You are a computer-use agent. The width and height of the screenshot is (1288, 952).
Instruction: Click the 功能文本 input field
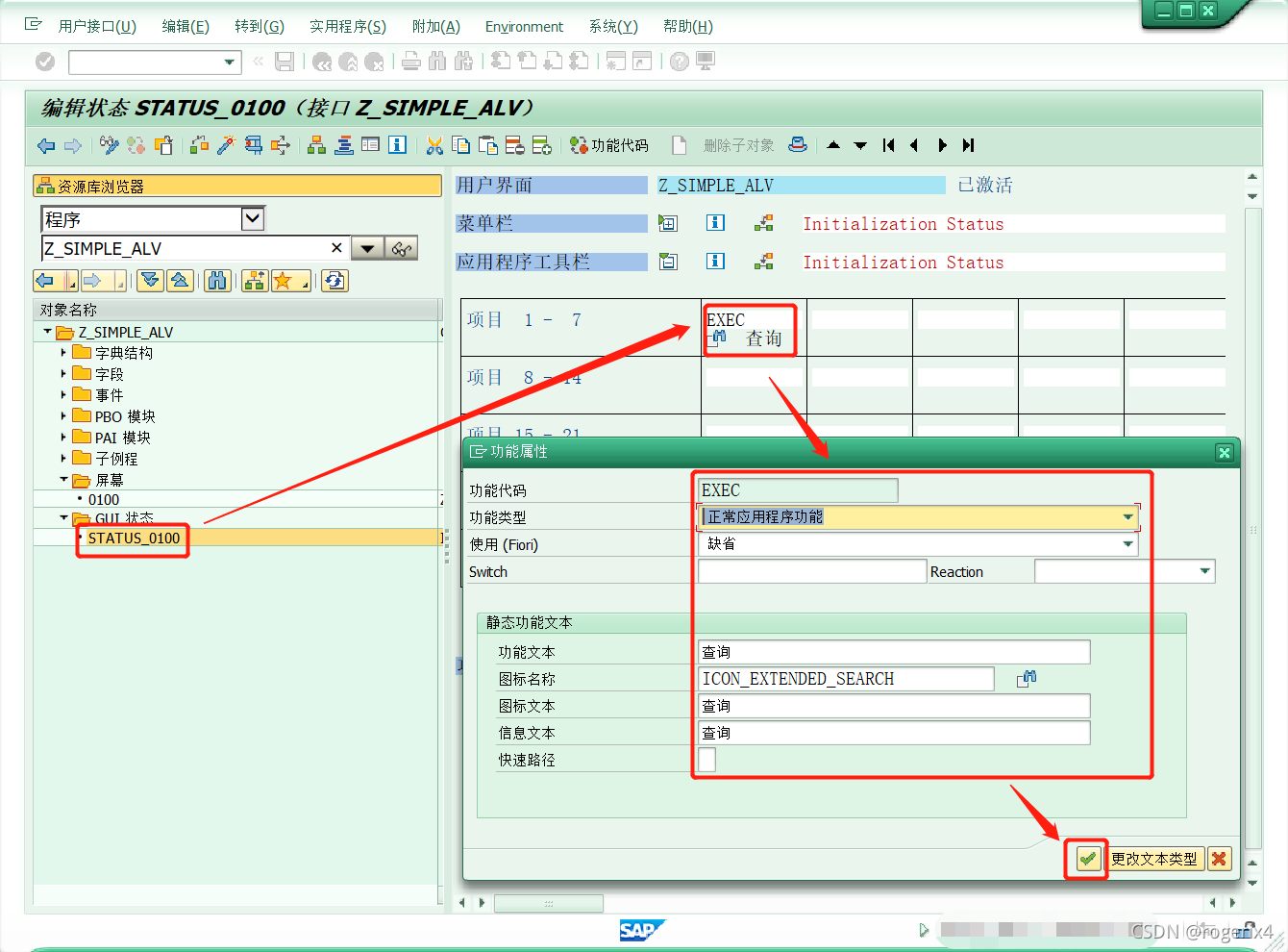pyautogui.click(x=894, y=652)
